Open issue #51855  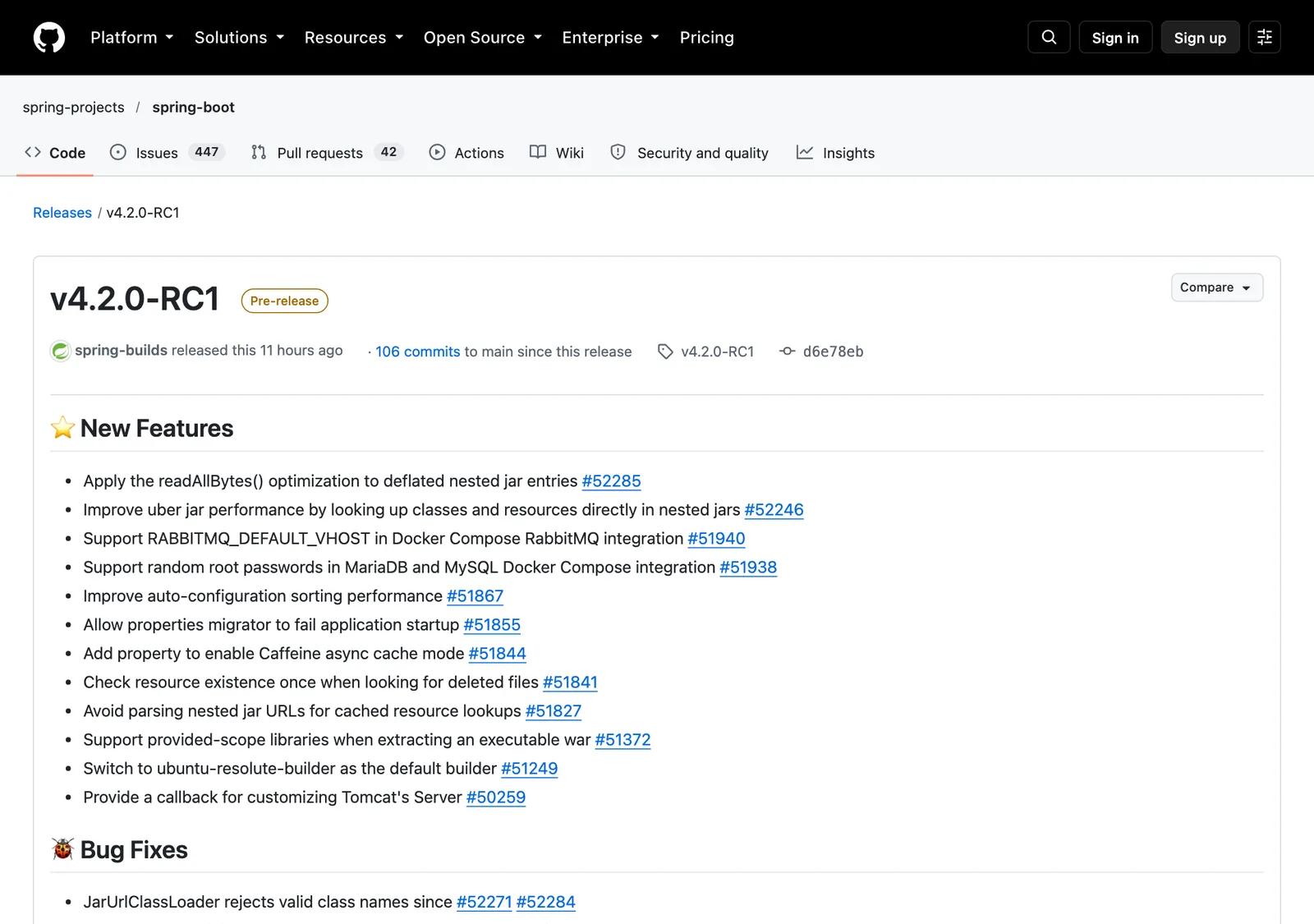coord(492,625)
